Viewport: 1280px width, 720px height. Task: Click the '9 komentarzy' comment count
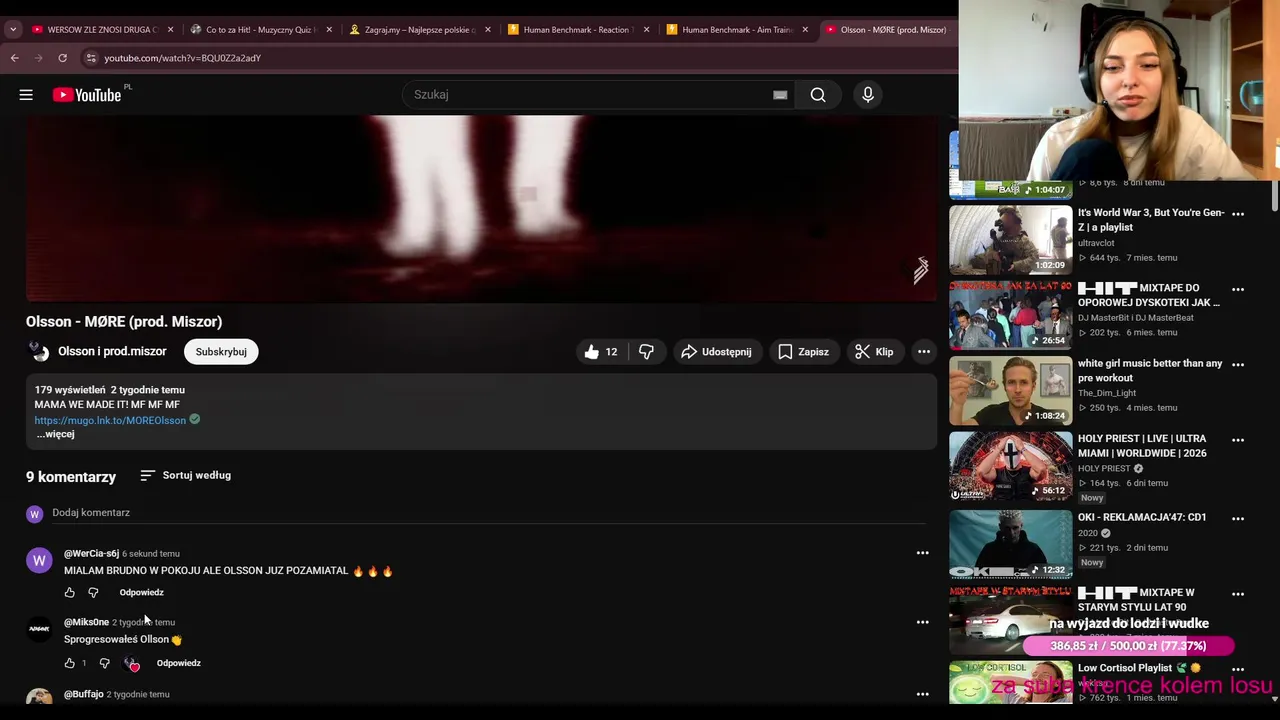[71, 477]
